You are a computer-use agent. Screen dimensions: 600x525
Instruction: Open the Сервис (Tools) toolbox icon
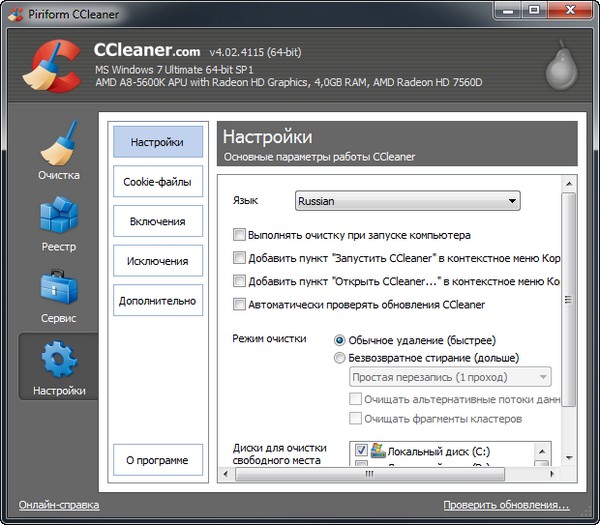58,289
